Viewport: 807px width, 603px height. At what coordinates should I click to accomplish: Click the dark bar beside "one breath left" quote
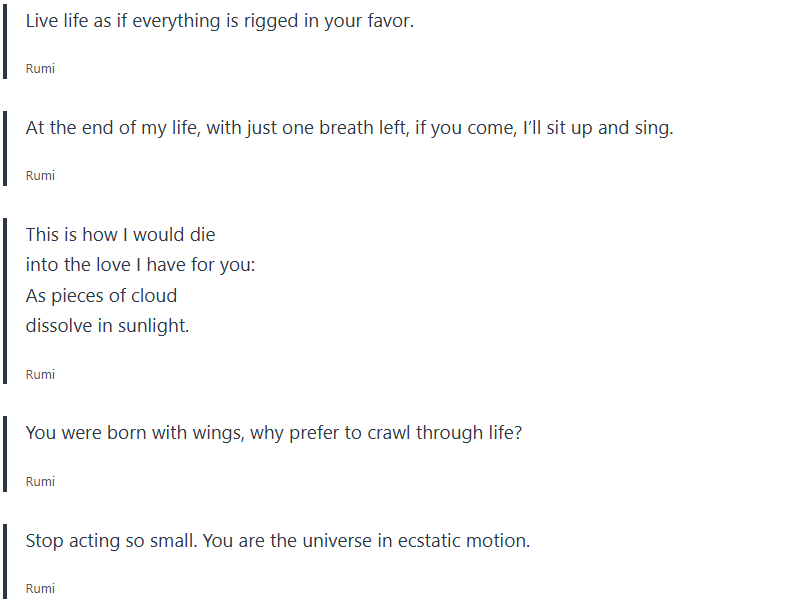click(5, 148)
